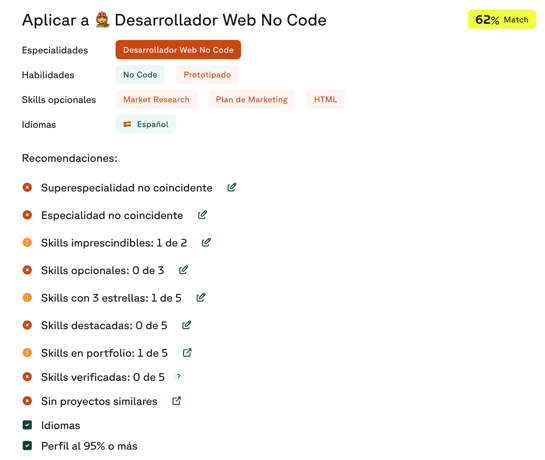The image size is (545, 460).
Task: Click the No Code skill chip
Action: coord(140,74)
